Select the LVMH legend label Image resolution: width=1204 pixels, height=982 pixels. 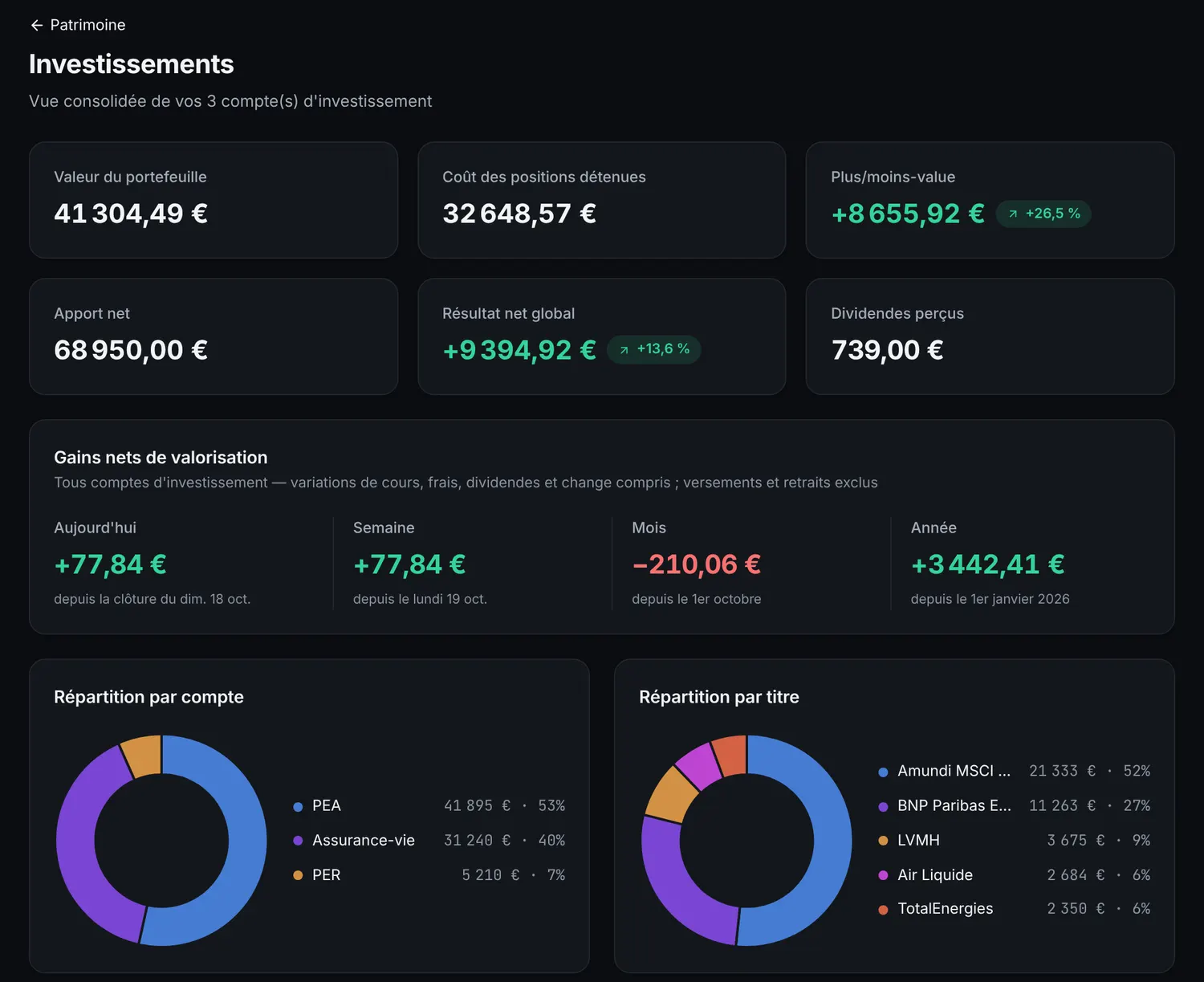pos(918,840)
